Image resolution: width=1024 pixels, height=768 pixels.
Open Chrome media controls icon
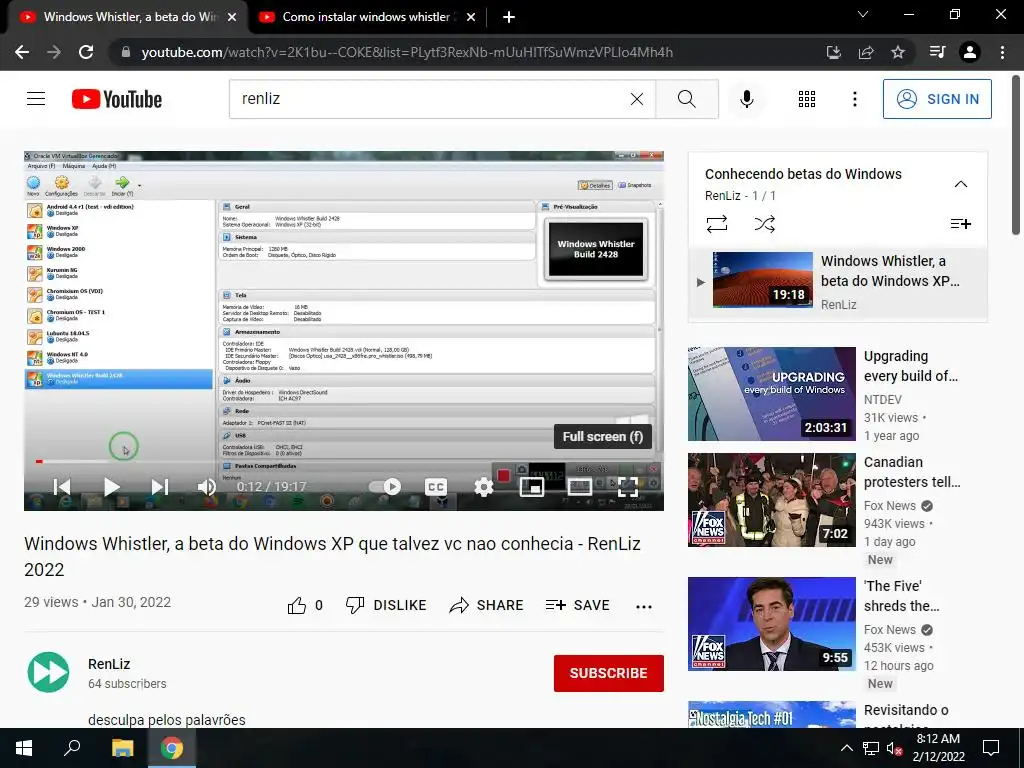(937, 52)
